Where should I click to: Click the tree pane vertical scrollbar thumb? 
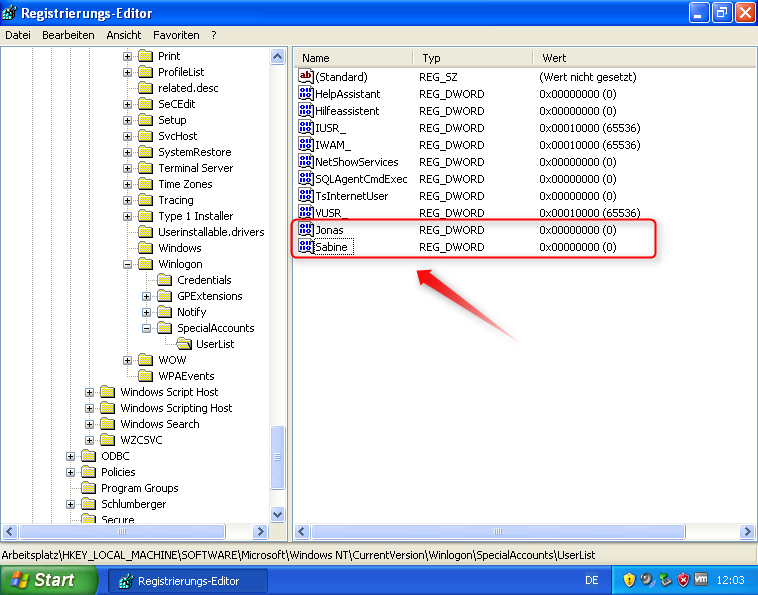[277, 457]
